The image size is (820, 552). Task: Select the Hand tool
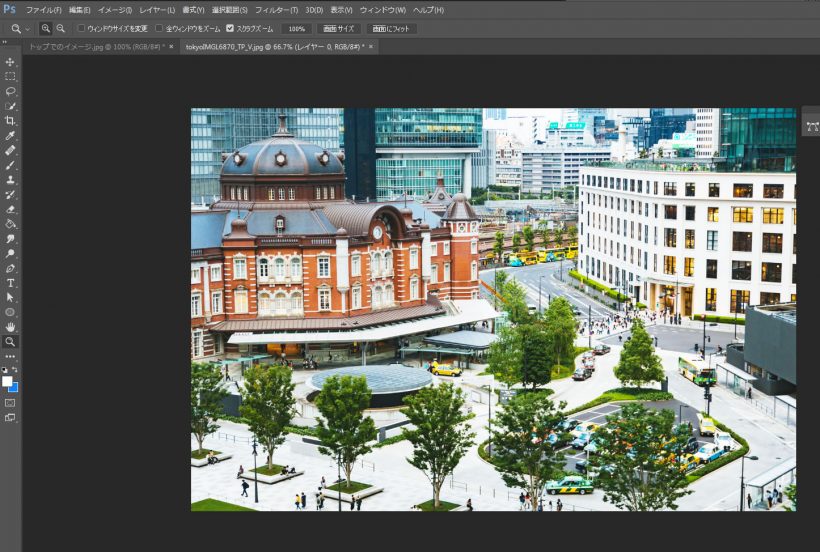[10, 327]
